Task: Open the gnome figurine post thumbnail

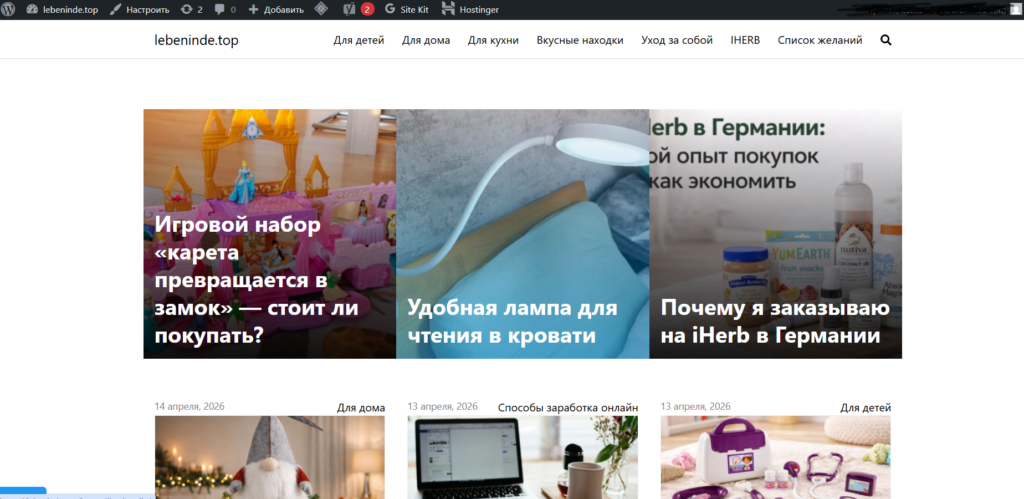Action: click(x=270, y=457)
